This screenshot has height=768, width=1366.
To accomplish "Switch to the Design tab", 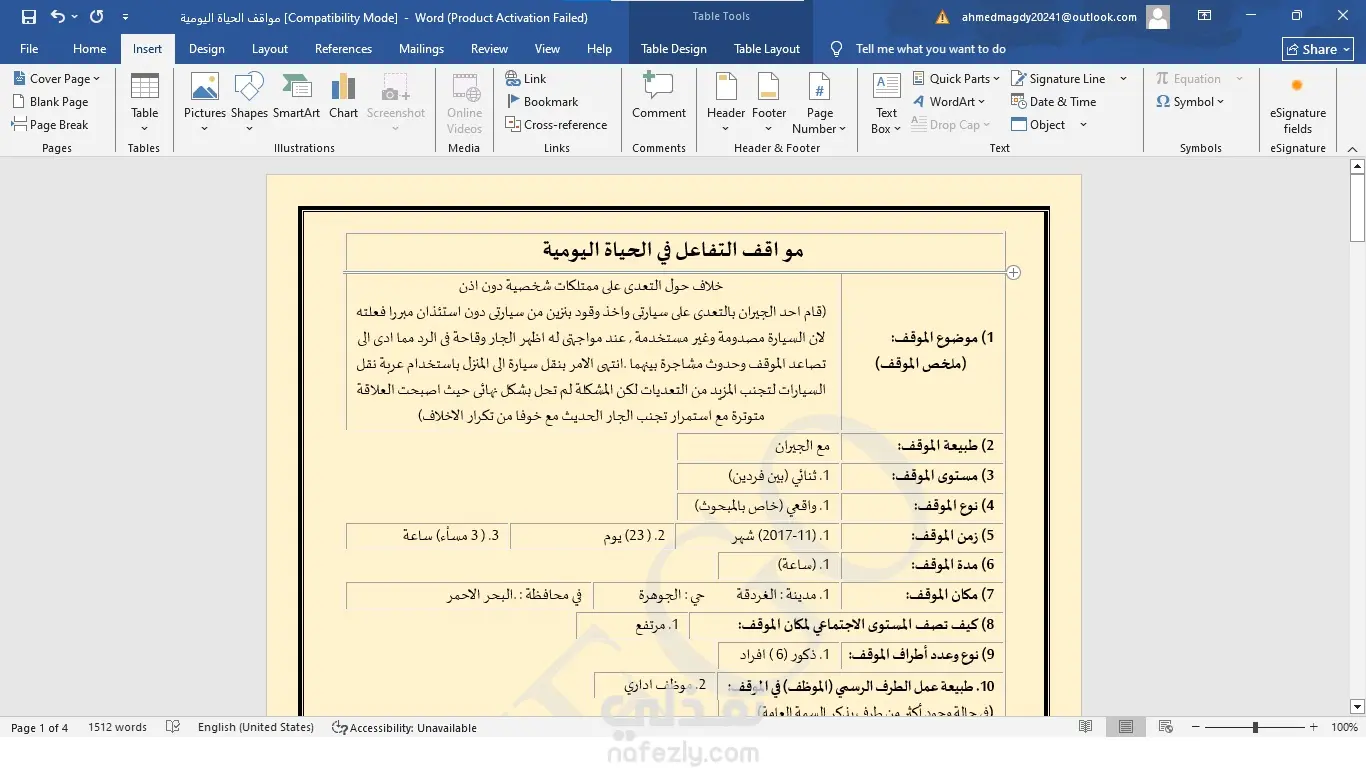I will pyautogui.click(x=206, y=48).
